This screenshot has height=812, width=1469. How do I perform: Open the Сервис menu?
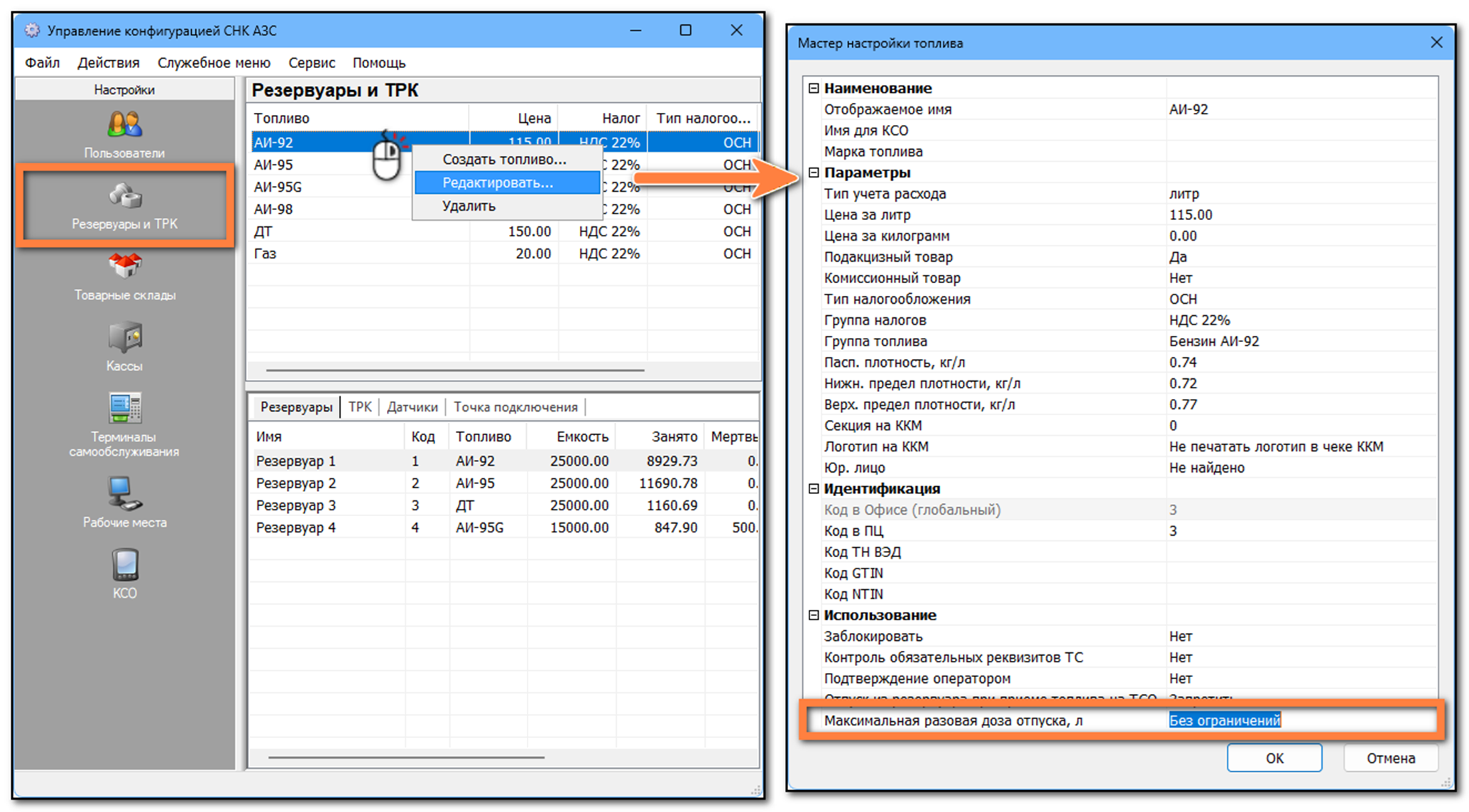tap(312, 62)
